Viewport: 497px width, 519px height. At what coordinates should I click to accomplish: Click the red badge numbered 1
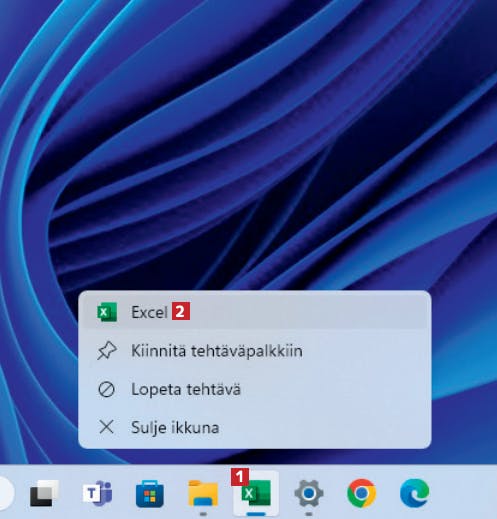pyautogui.click(x=240, y=477)
